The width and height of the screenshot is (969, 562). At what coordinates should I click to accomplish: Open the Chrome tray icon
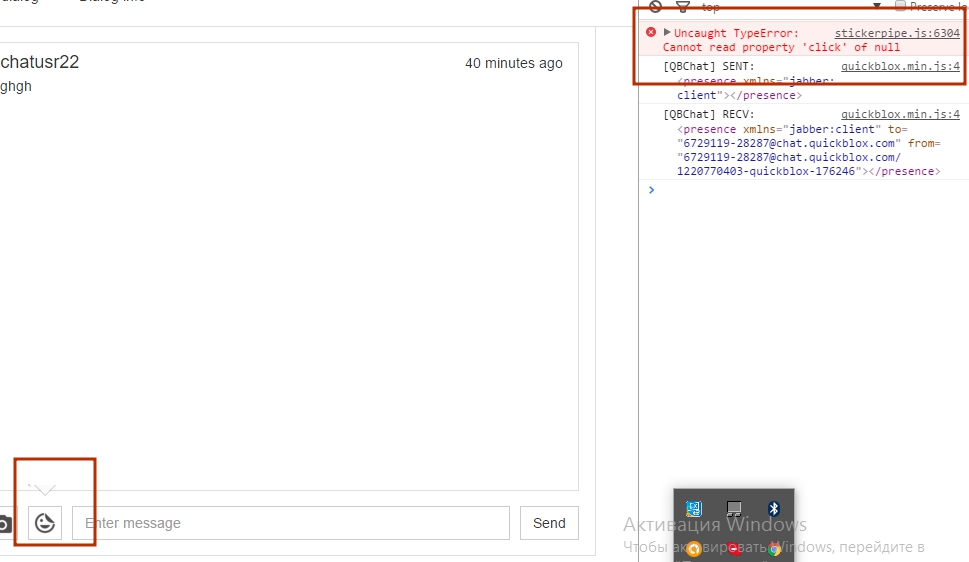(x=774, y=549)
